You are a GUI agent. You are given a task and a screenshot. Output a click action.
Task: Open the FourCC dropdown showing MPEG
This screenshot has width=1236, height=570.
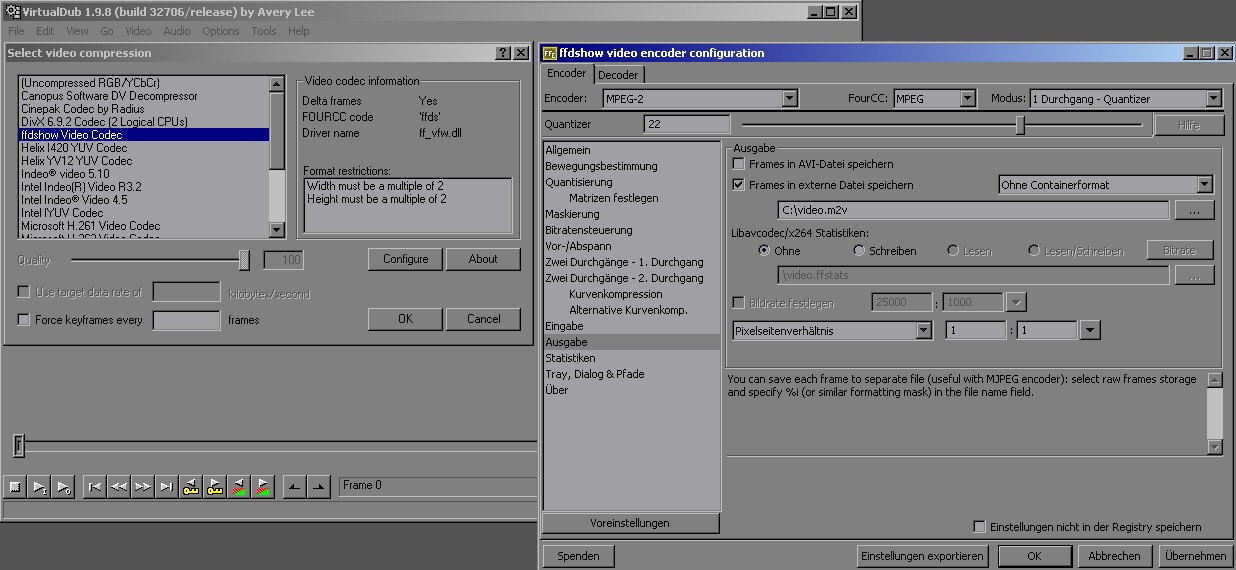967,98
